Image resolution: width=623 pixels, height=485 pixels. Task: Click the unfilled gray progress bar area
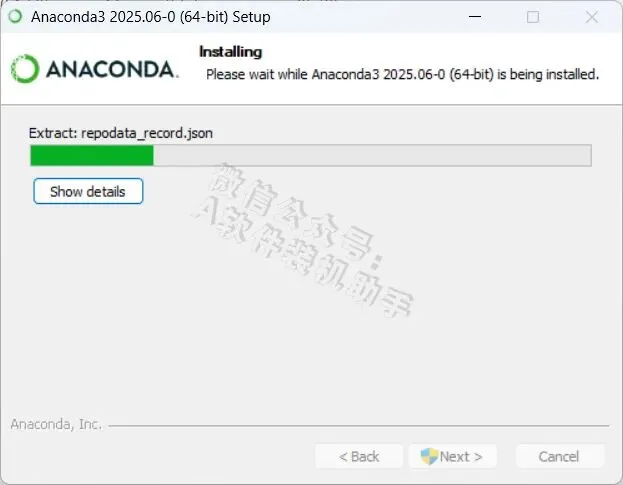coord(372,155)
